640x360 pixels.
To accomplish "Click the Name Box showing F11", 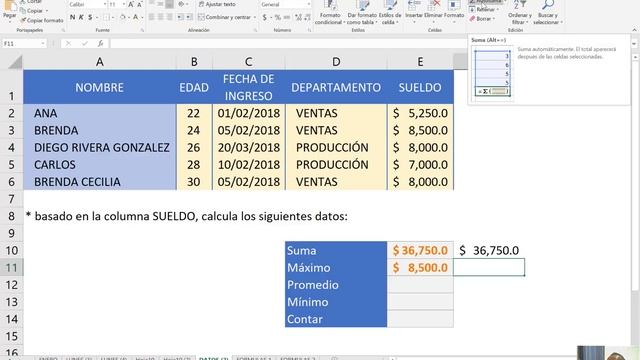I will (20, 43).
